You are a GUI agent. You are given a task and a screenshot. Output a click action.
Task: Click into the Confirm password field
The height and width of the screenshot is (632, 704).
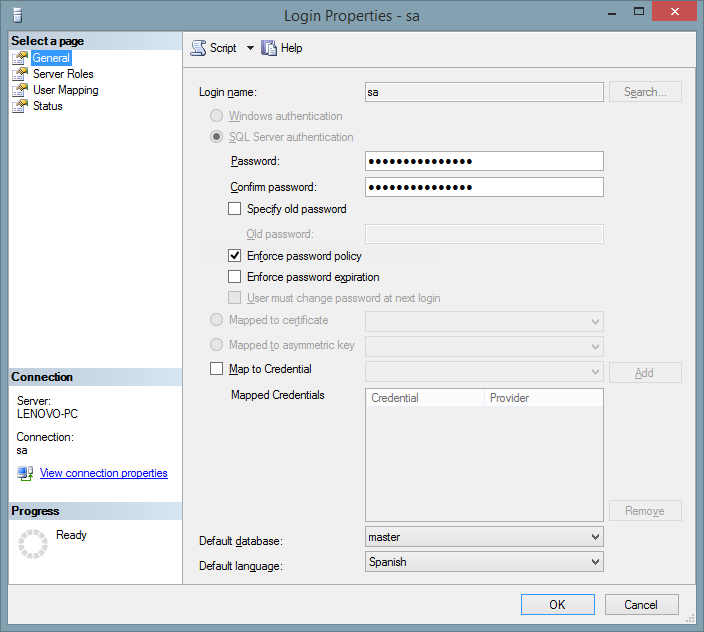point(484,187)
